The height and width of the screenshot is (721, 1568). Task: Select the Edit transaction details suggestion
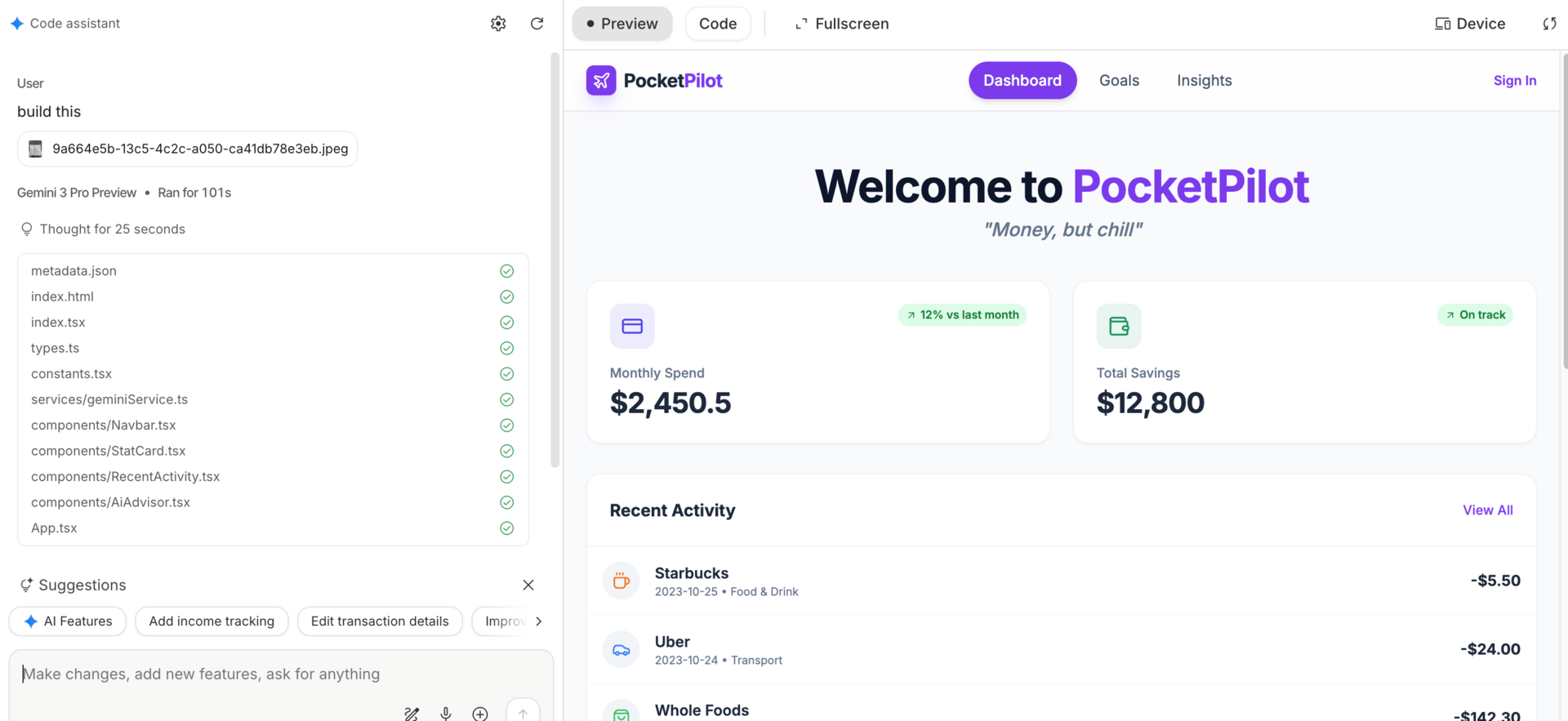pos(380,621)
